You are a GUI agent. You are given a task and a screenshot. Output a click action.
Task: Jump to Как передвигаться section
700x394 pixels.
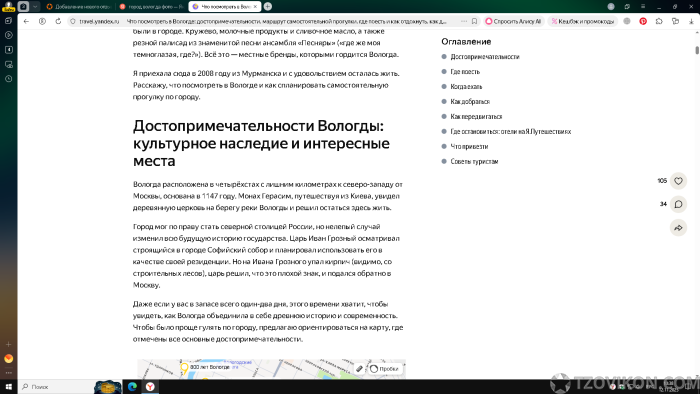point(476,116)
